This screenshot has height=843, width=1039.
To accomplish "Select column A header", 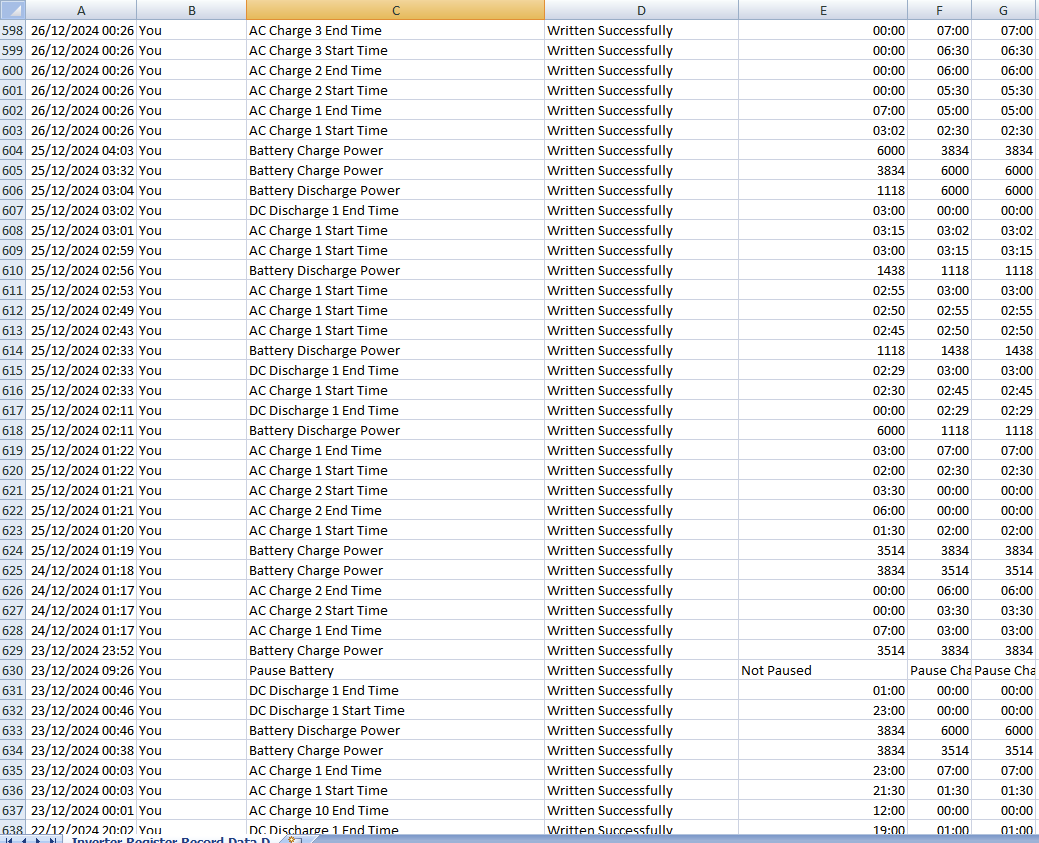I will [81, 10].
